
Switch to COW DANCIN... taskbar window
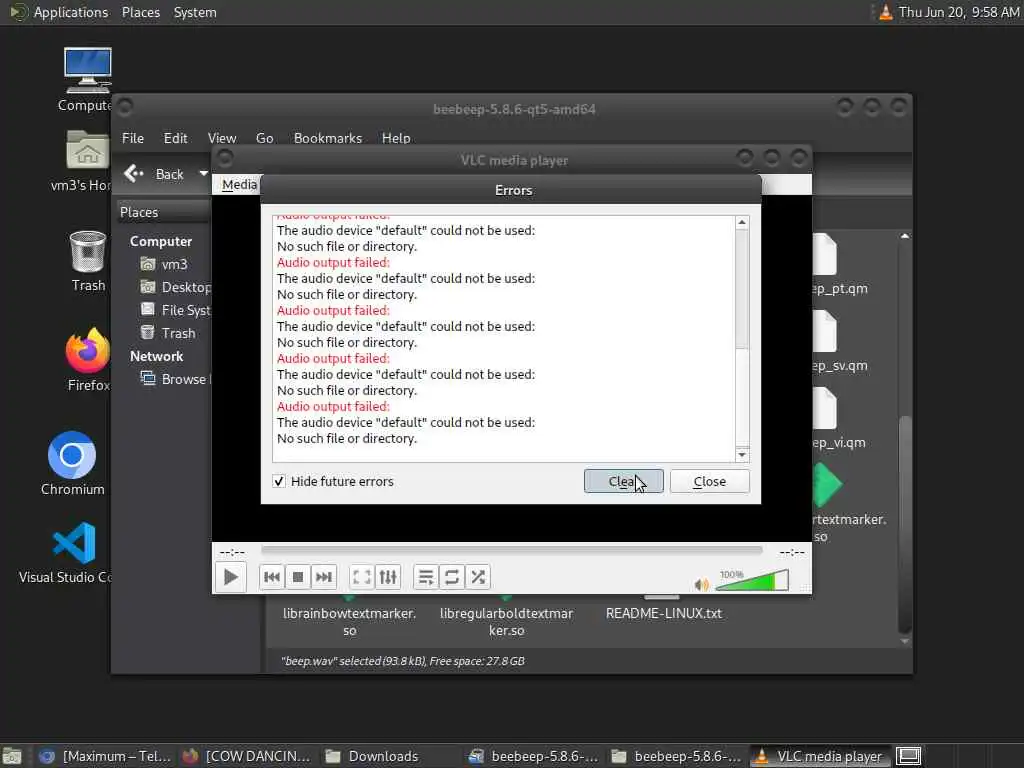(247, 756)
